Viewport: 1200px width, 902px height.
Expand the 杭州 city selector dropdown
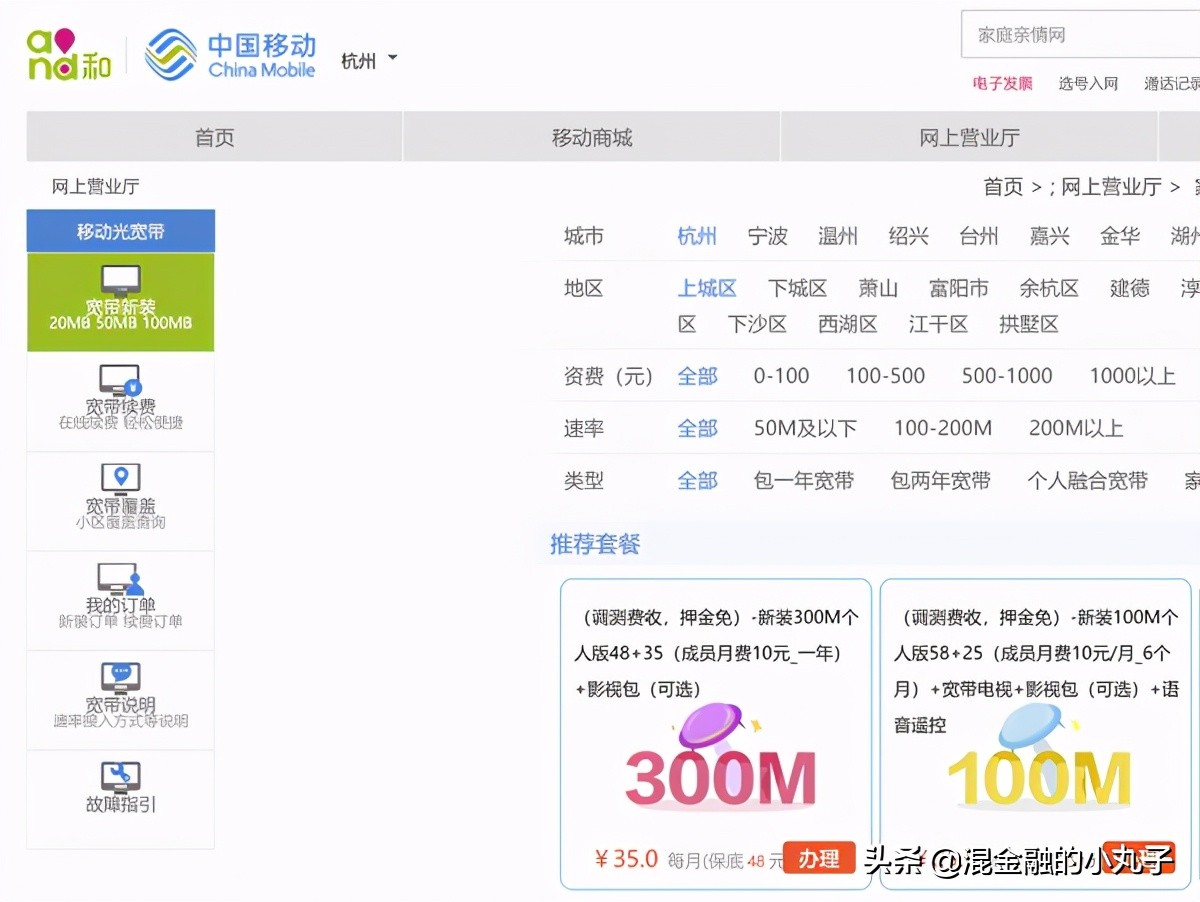point(368,59)
